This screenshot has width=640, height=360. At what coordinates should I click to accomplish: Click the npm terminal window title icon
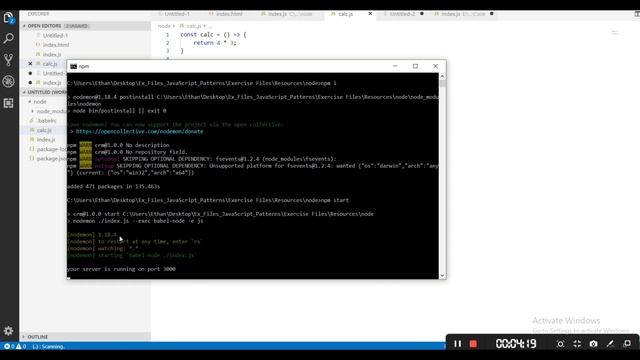coord(73,66)
